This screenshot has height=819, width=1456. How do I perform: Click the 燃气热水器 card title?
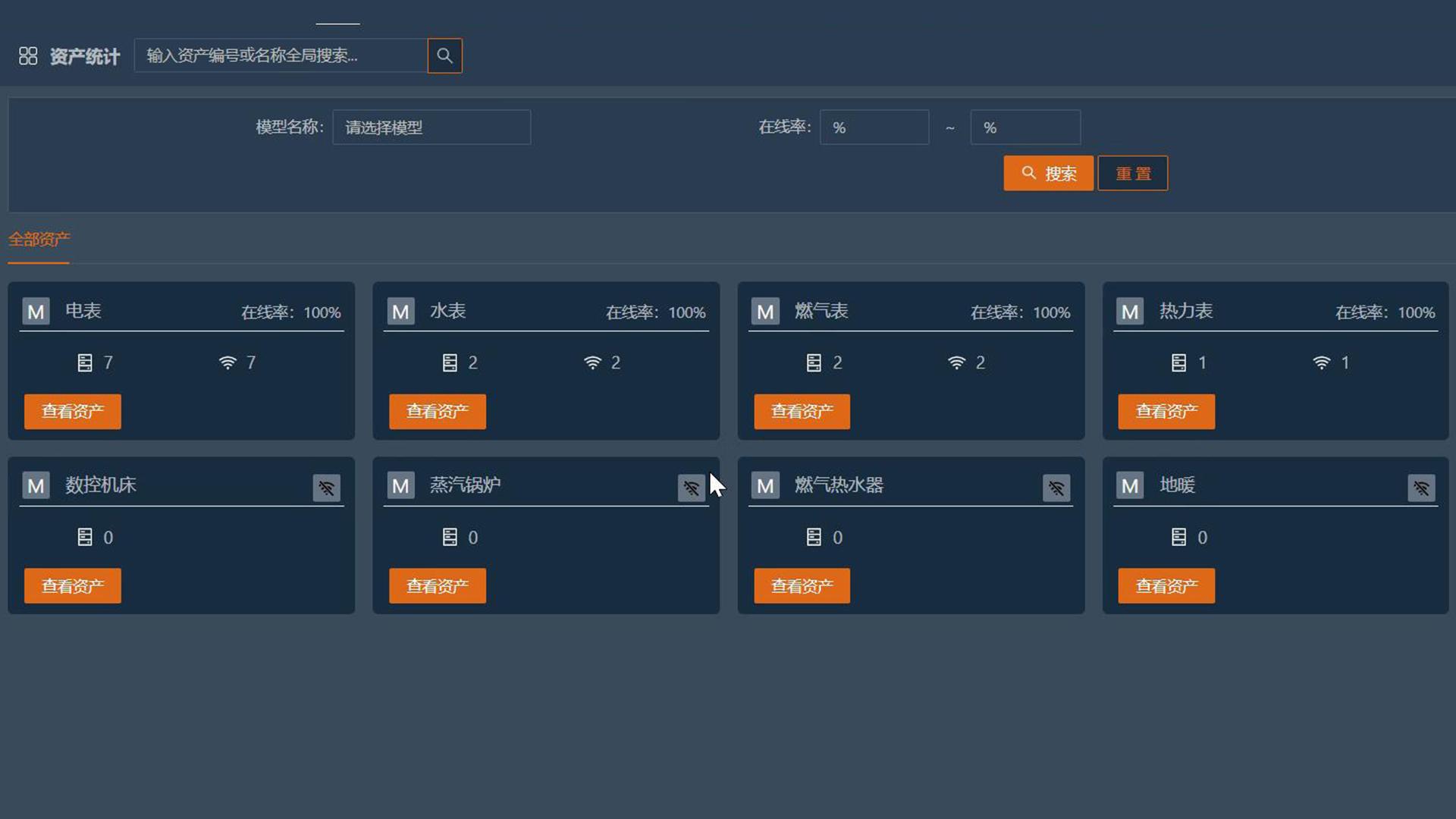point(839,485)
